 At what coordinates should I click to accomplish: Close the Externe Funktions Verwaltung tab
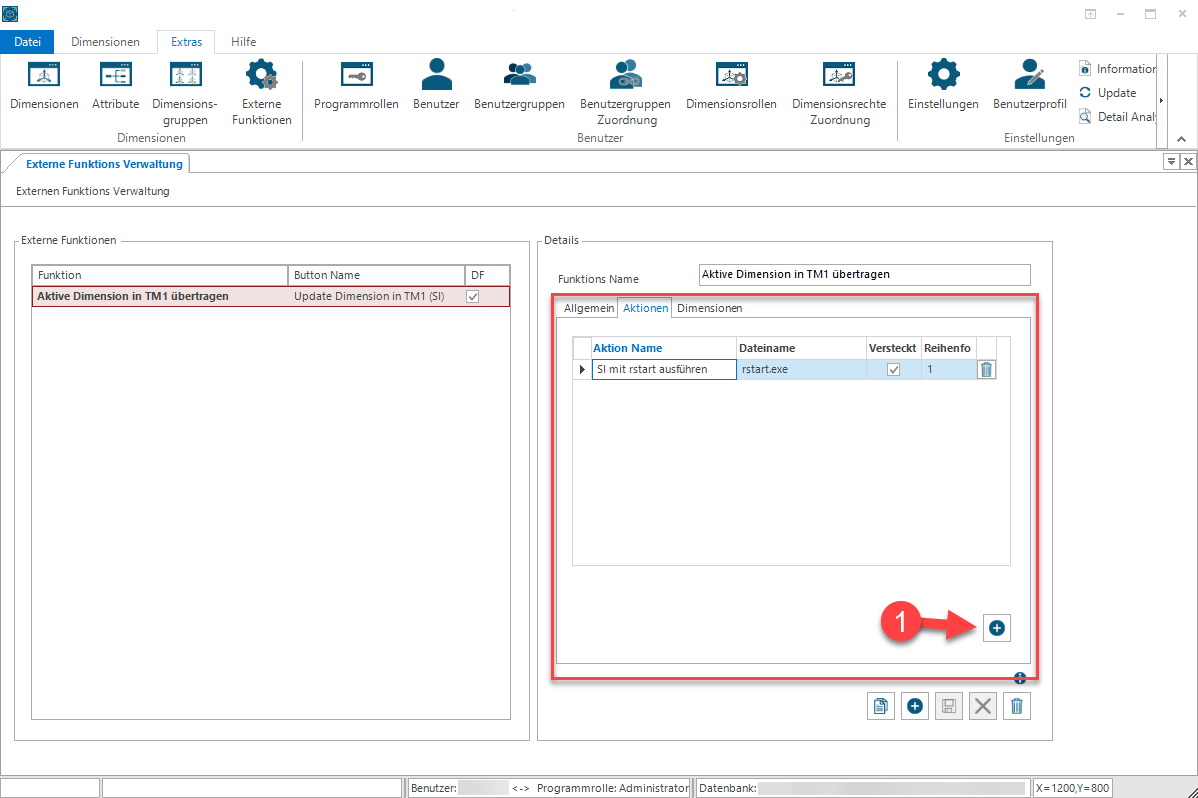[1188, 161]
